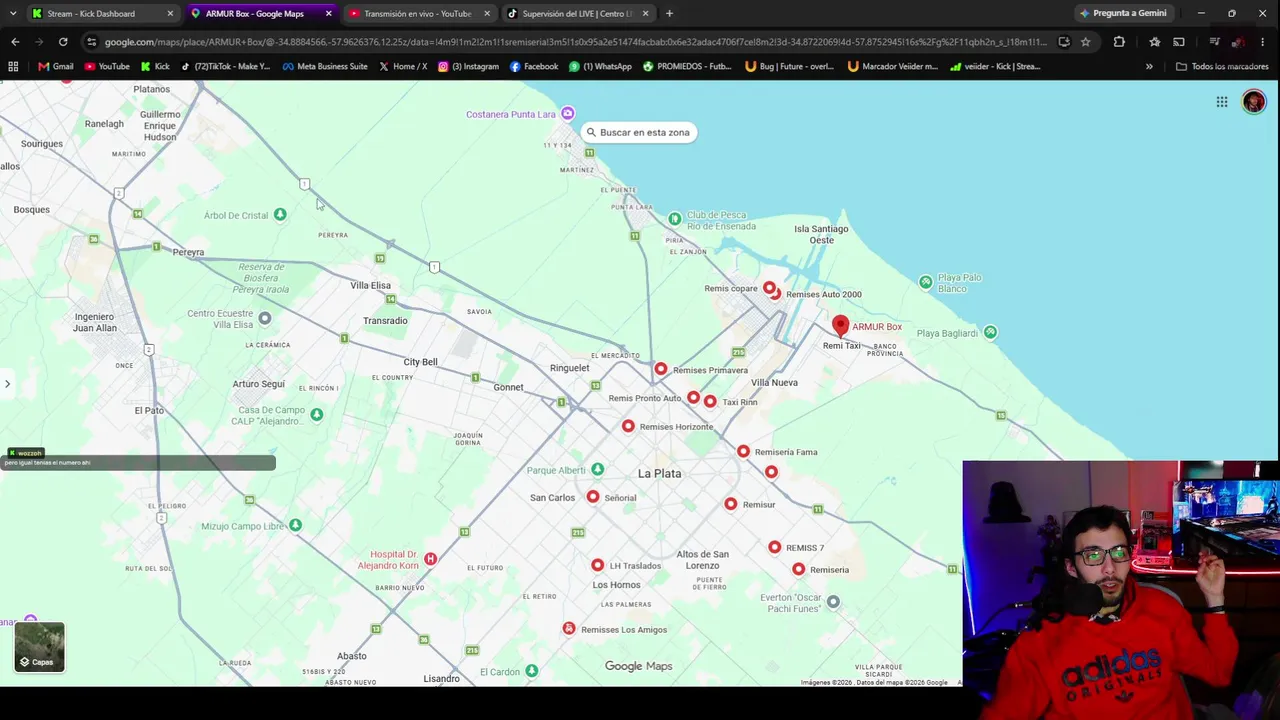Open the media controls icon
The height and width of the screenshot is (720, 1280).
1214,42
